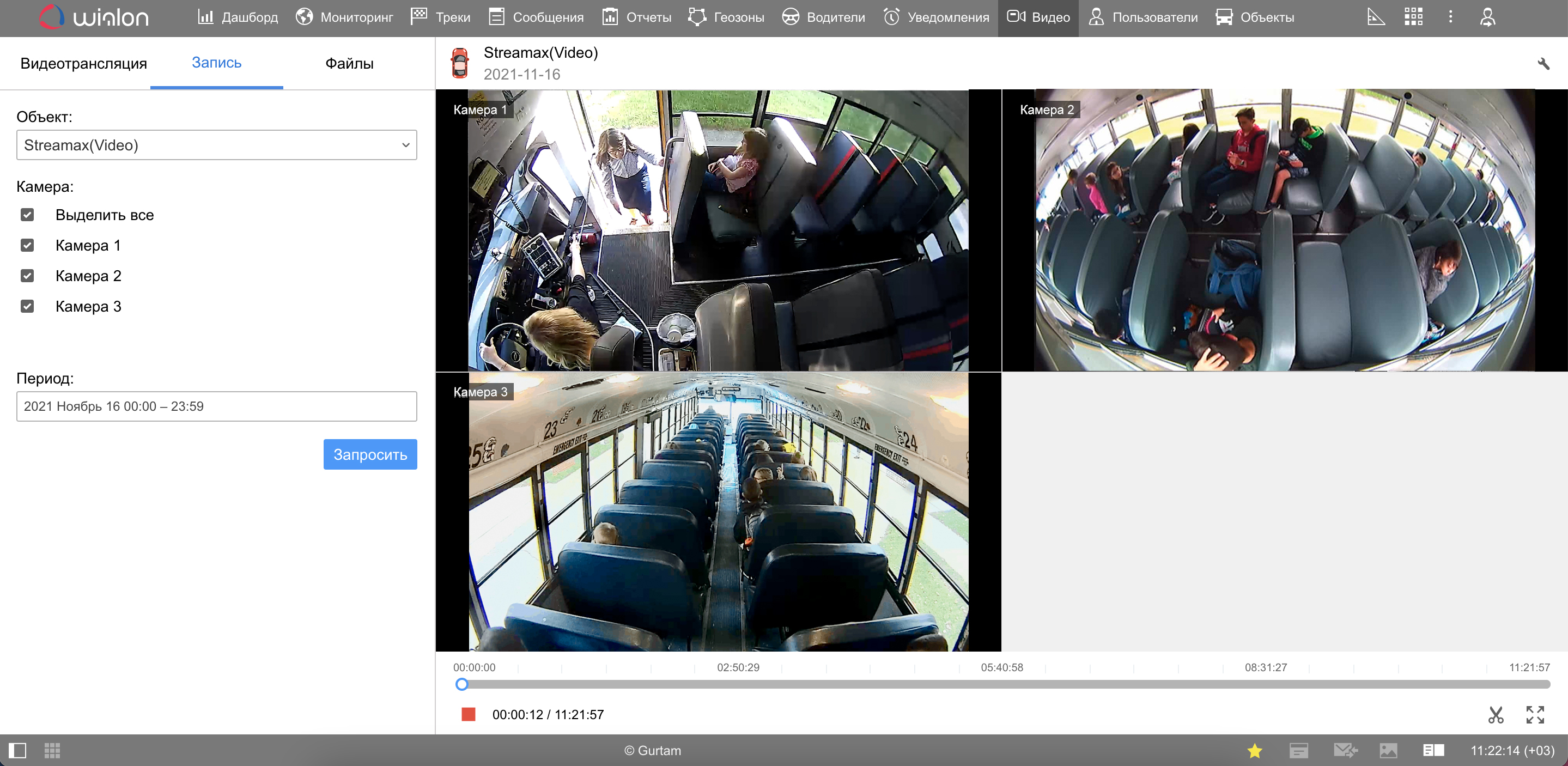Image resolution: width=1568 pixels, height=766 pixels.
Task: Disable the Камера 3 checkbox
Action: (27, 306)
